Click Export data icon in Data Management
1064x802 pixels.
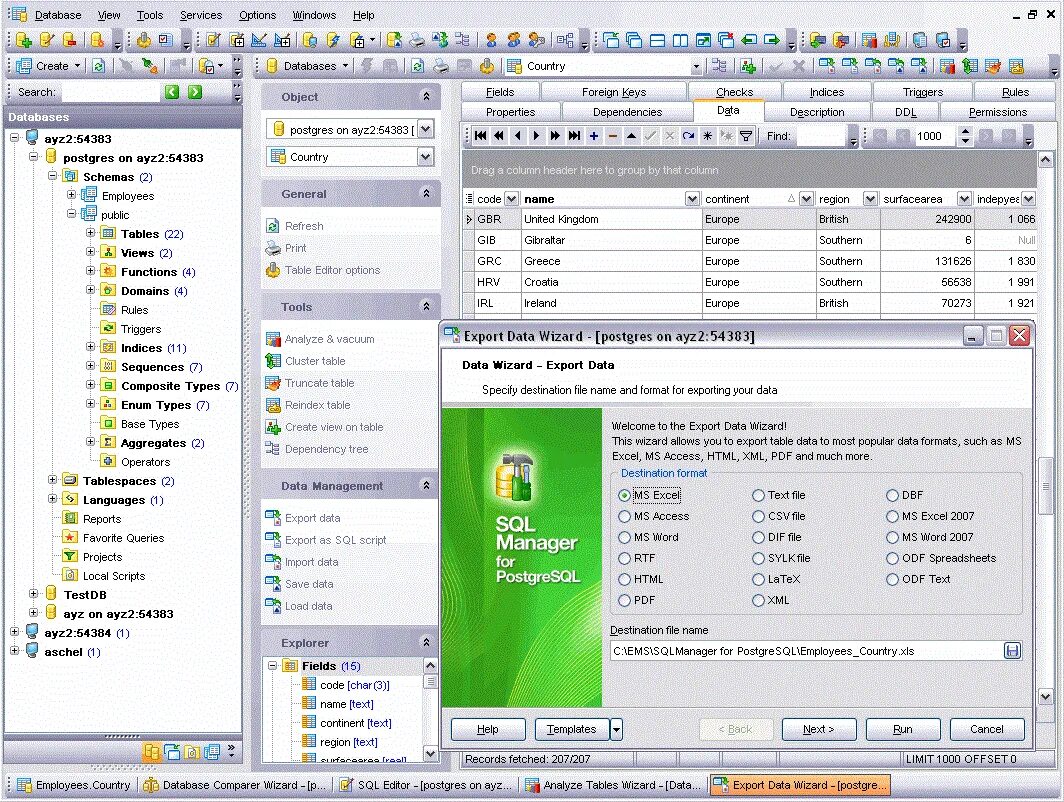(x=273, y=518)
